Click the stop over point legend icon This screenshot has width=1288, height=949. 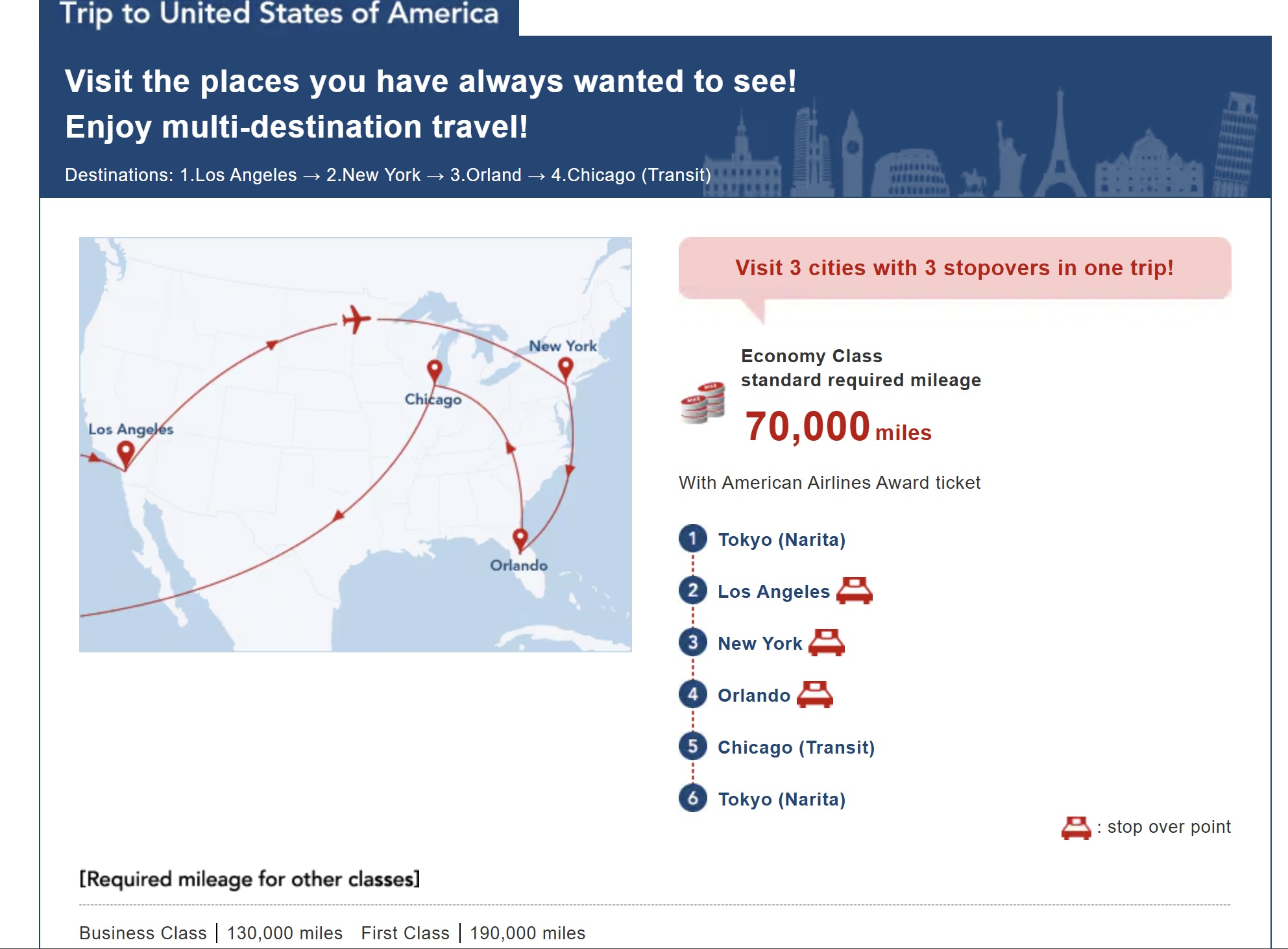(x=1076, y=828)
